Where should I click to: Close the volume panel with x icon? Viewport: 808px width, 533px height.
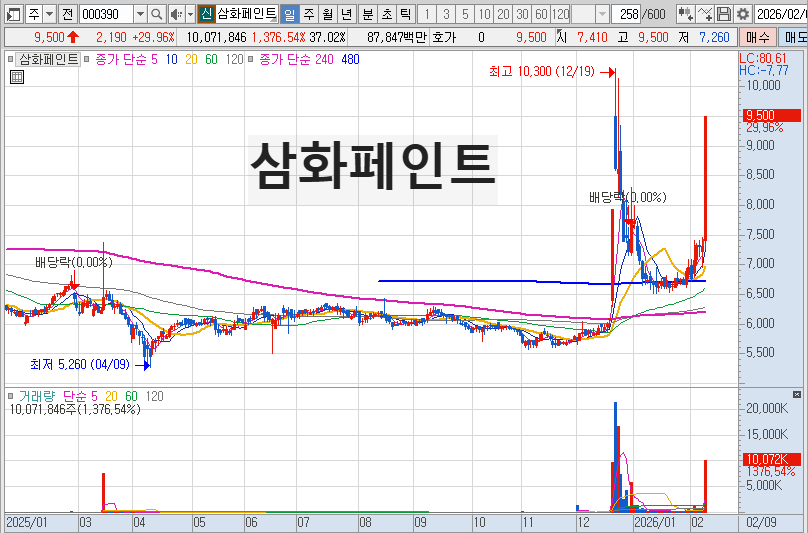(x=797, y=394)
